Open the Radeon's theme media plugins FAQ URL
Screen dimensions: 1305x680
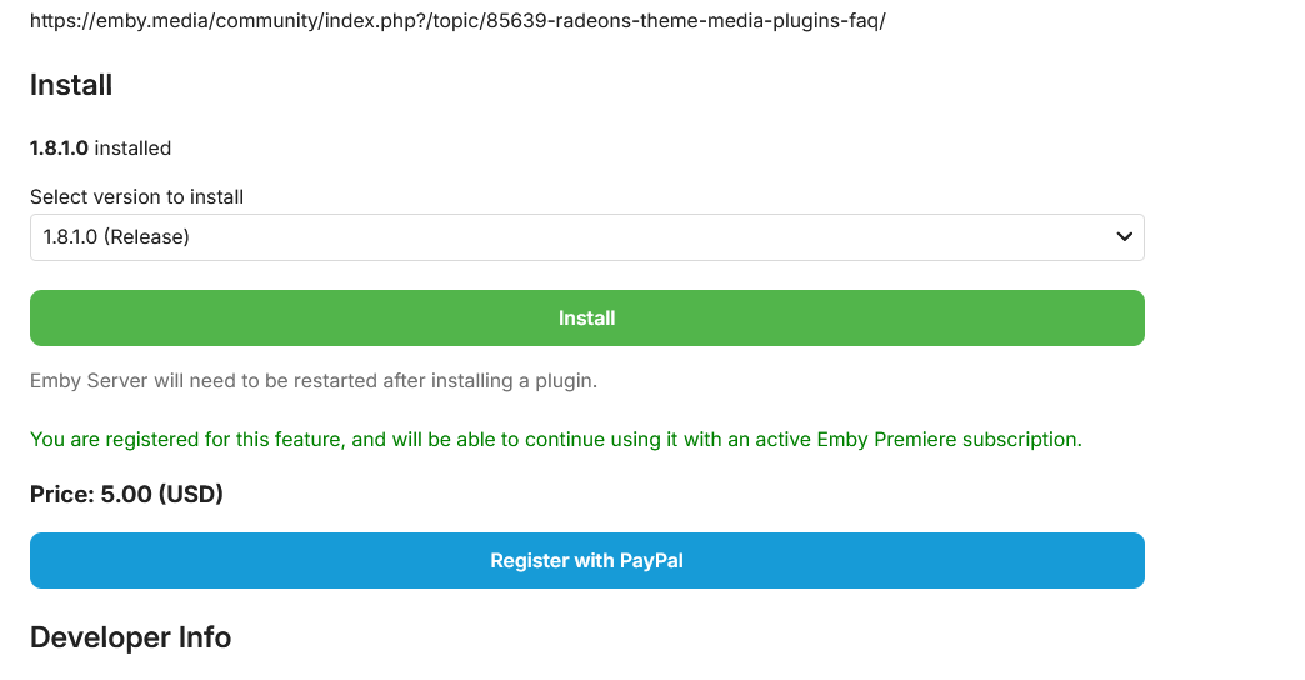[457, 21]
